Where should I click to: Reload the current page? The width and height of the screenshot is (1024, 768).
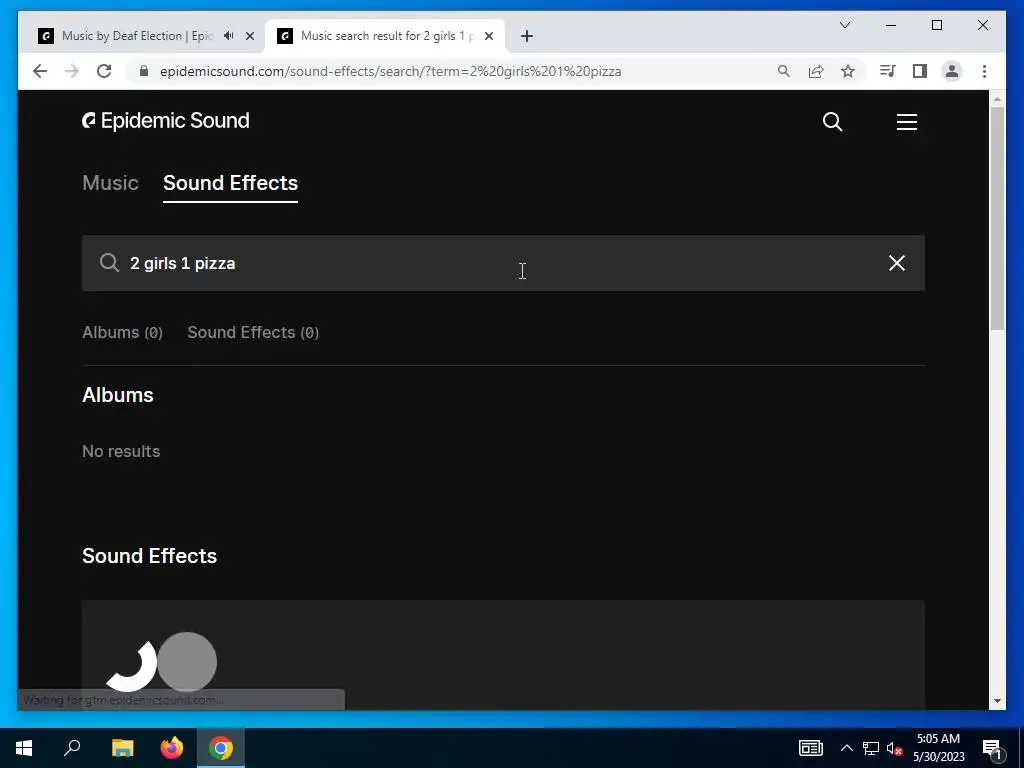[104, 71]
